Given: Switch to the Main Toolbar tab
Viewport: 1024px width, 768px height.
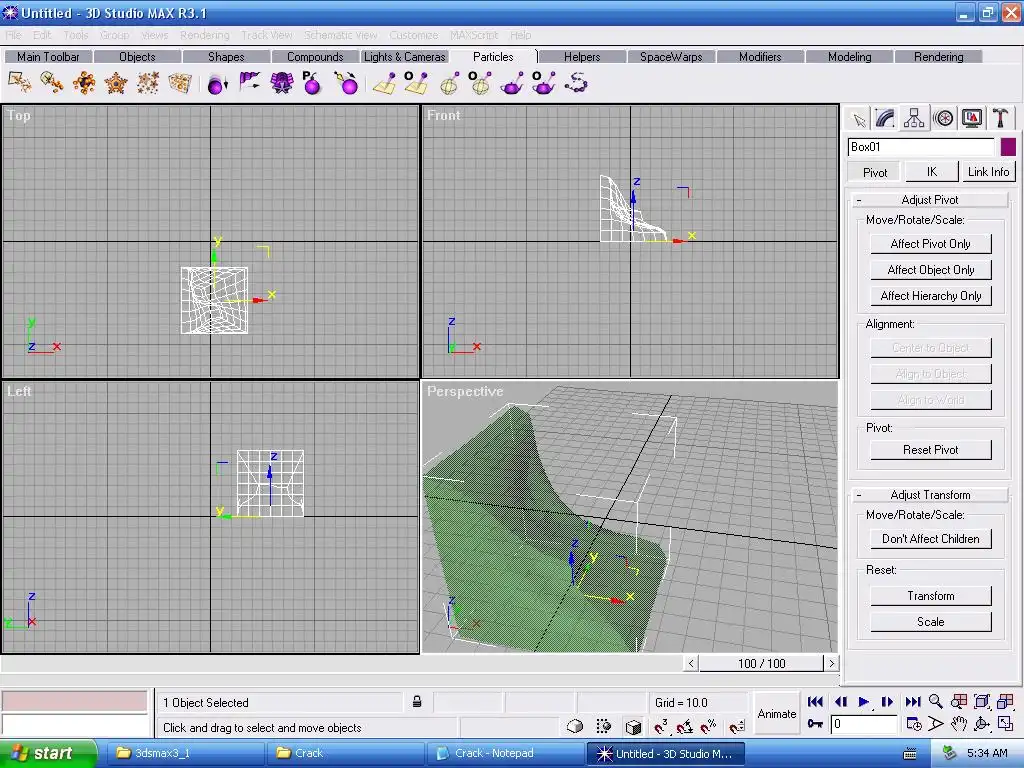Looking at the screenshot, I should click(48, 57).
